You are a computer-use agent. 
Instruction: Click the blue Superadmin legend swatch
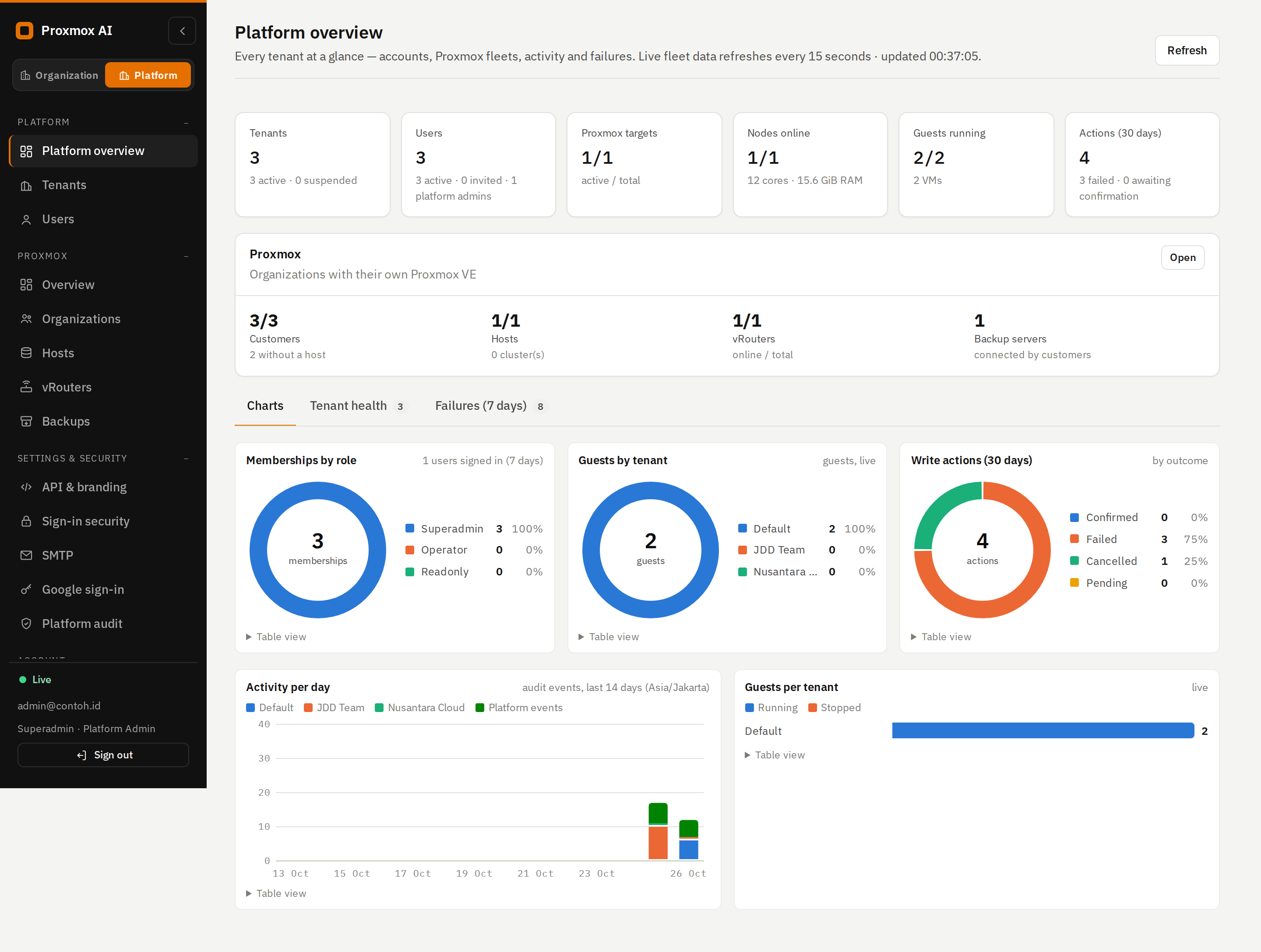pos(410,529)
